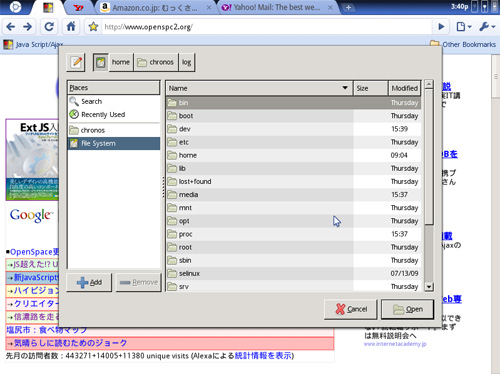This screenshot has width=500, height=374.
Task: Select the first pinned tab
Action: pos(48,7)
